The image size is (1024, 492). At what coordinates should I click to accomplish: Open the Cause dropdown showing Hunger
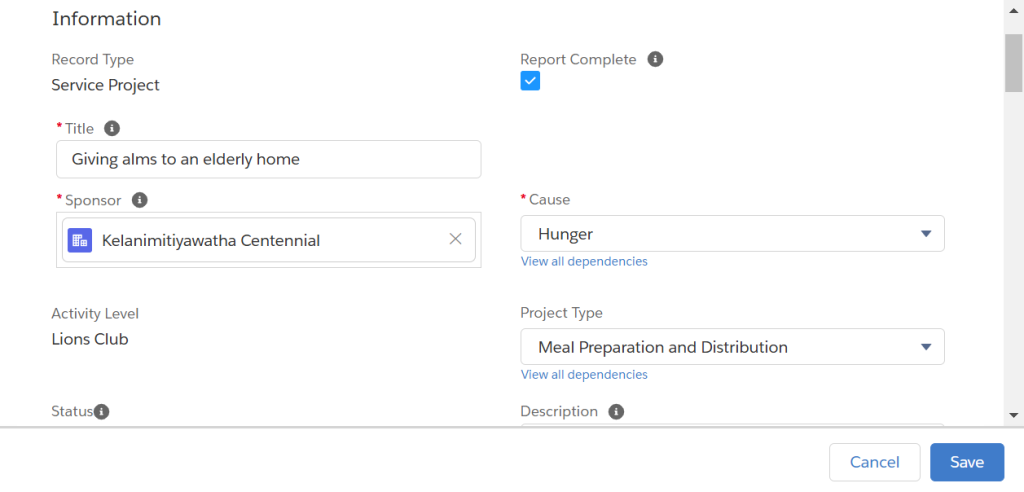[x=732, y=234]
